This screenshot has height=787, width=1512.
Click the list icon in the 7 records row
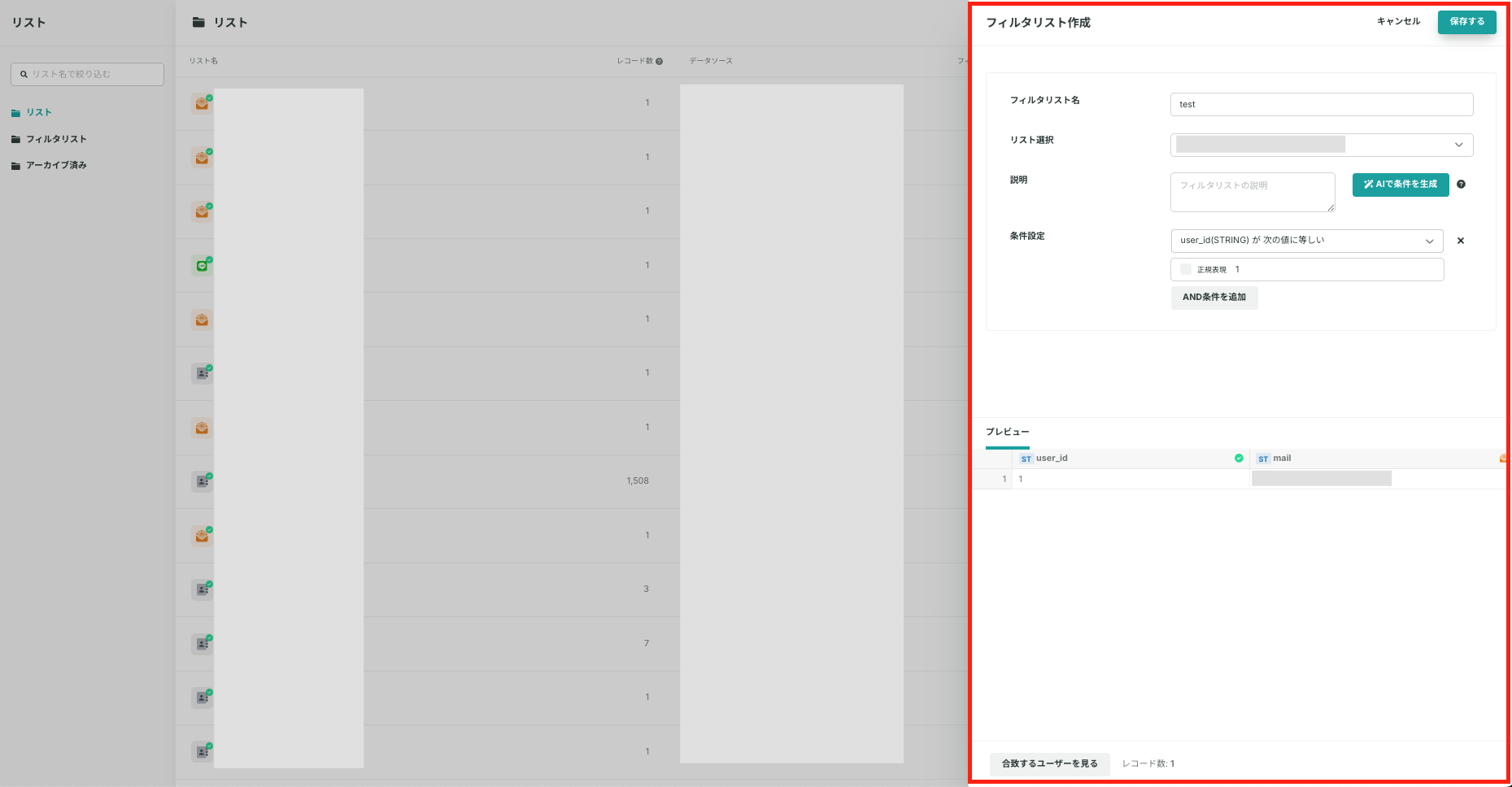(202, 643)
